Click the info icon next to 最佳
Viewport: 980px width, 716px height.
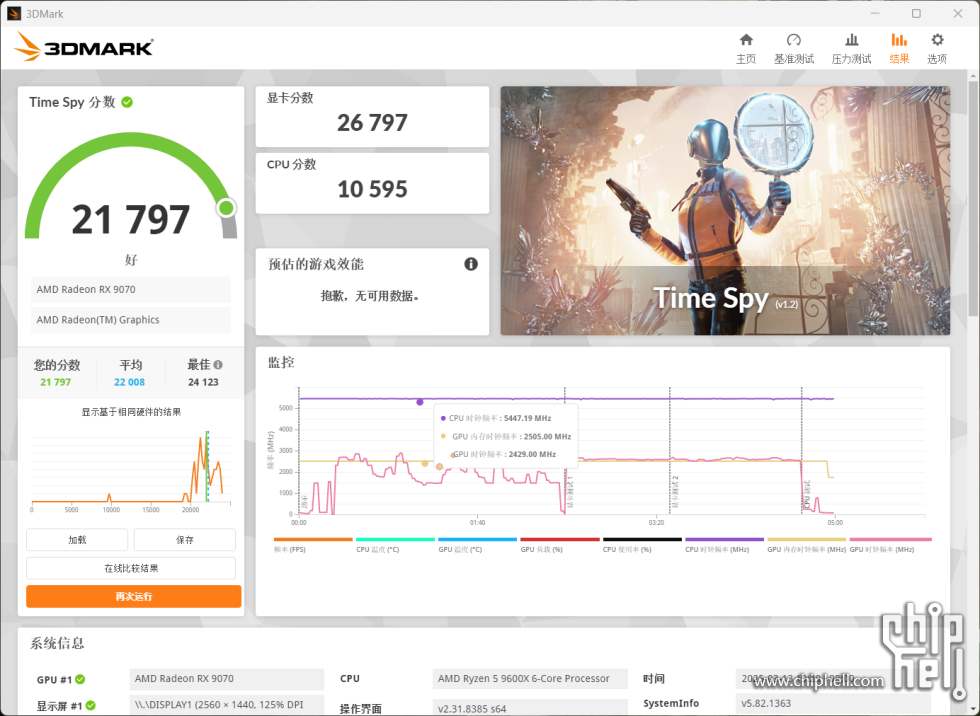218,364
